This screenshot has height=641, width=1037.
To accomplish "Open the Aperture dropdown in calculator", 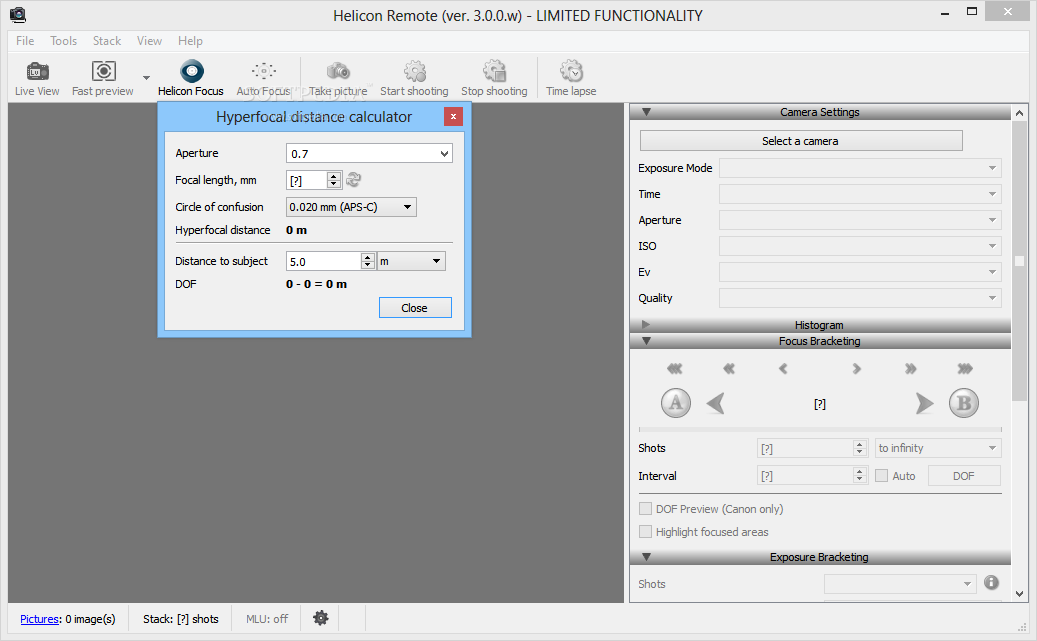I will click(x=444, y=153).
